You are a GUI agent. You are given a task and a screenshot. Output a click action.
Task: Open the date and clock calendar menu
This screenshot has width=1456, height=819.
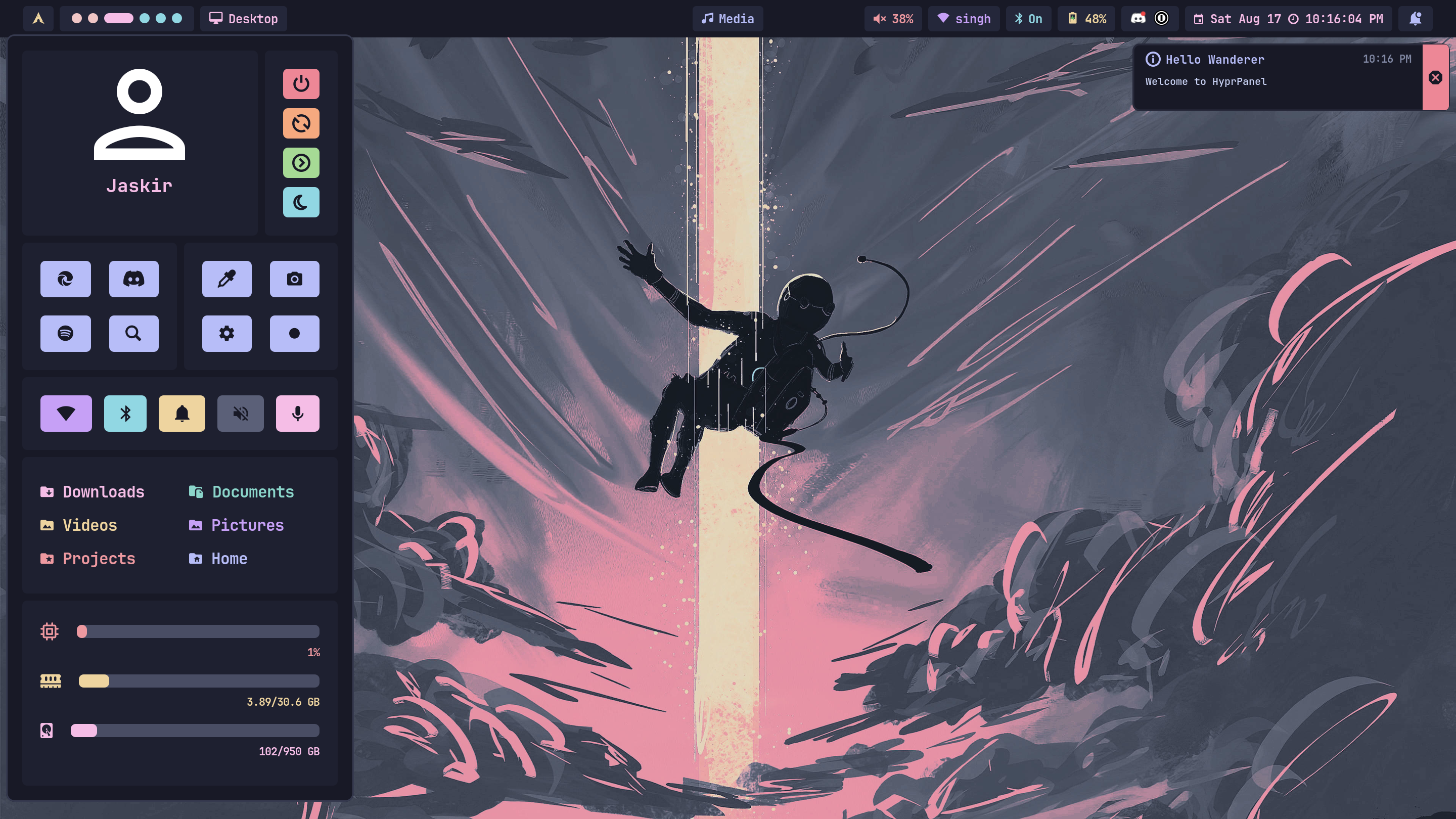[x=1288, y=19]
